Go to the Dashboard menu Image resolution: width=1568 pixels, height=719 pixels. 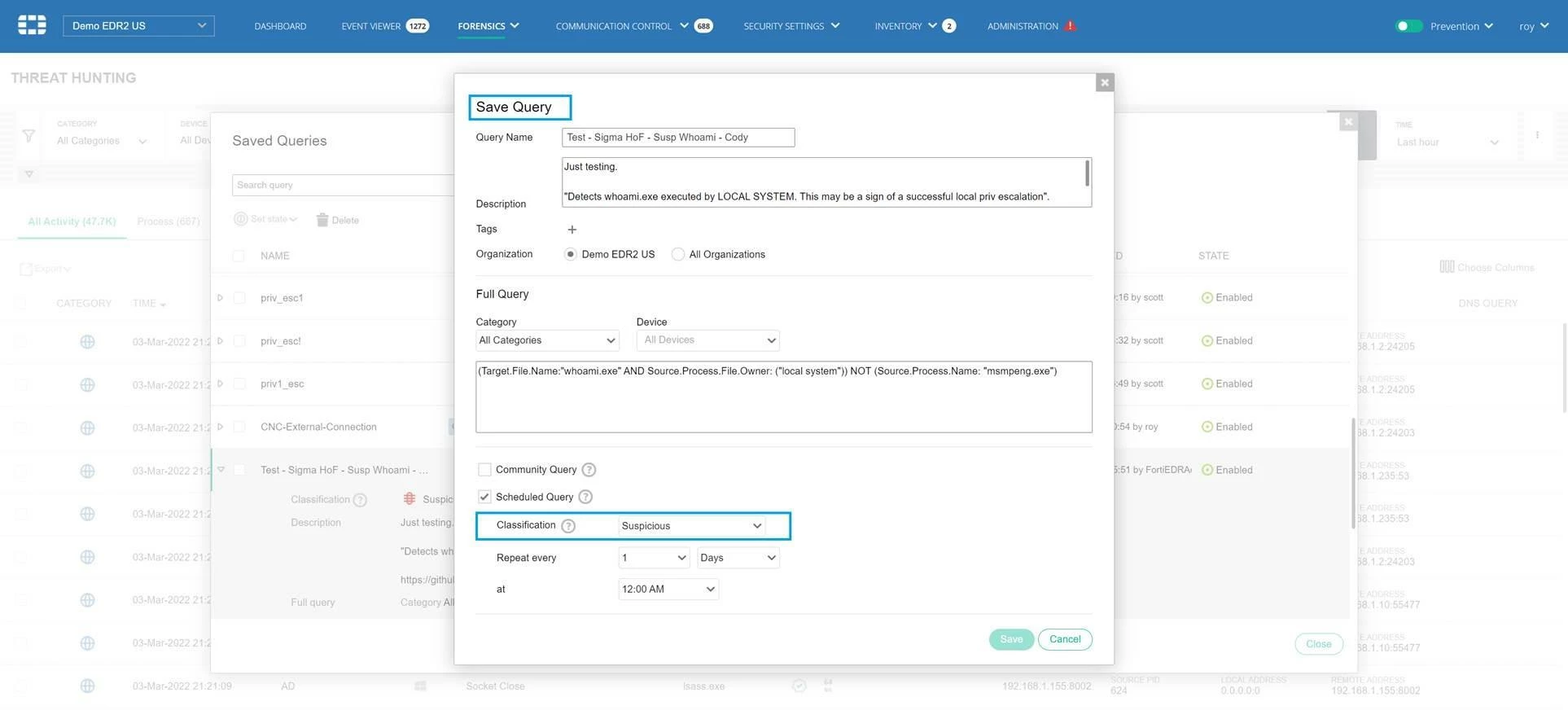coord(280,26)
